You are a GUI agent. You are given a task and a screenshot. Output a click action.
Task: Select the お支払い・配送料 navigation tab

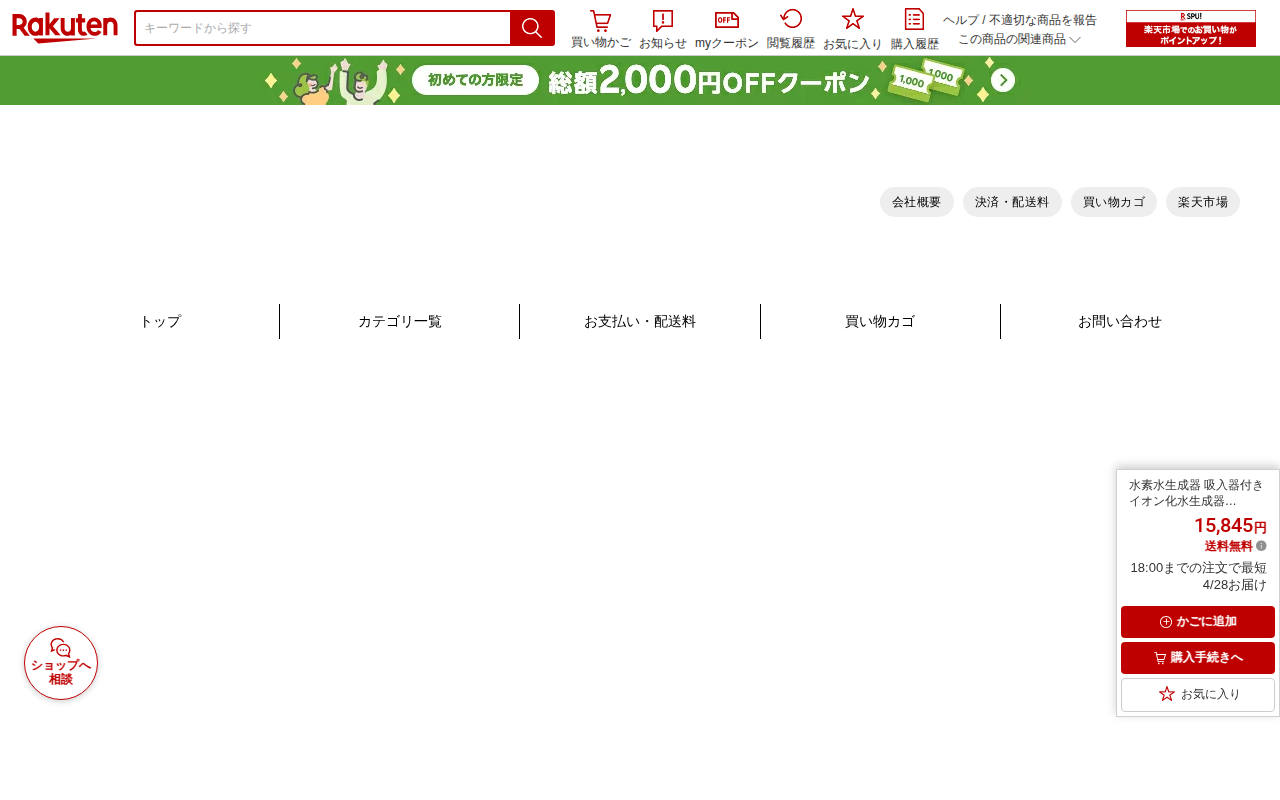click(x=640, y=322)
